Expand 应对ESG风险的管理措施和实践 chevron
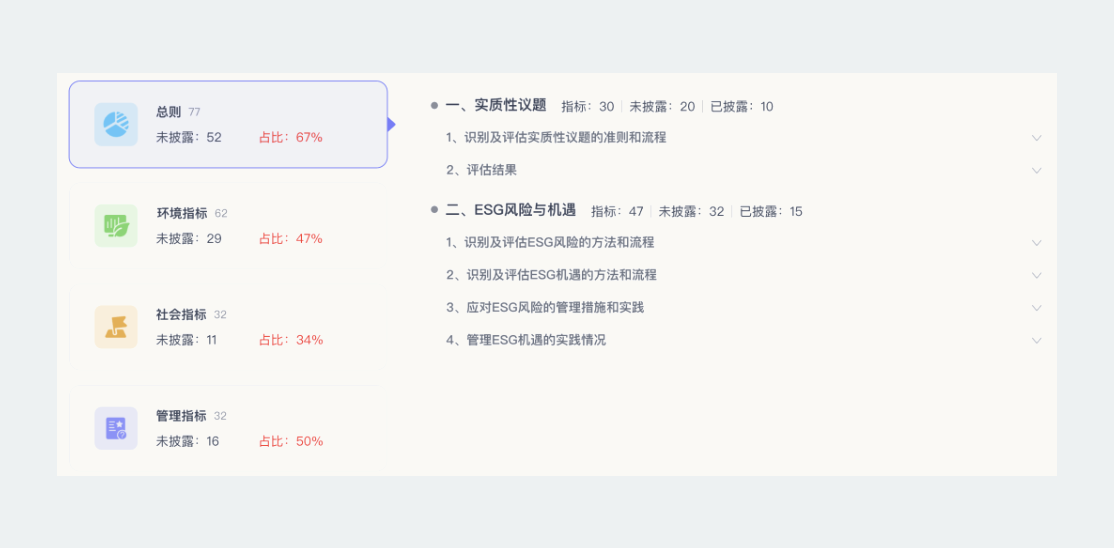 [1036, 308]
